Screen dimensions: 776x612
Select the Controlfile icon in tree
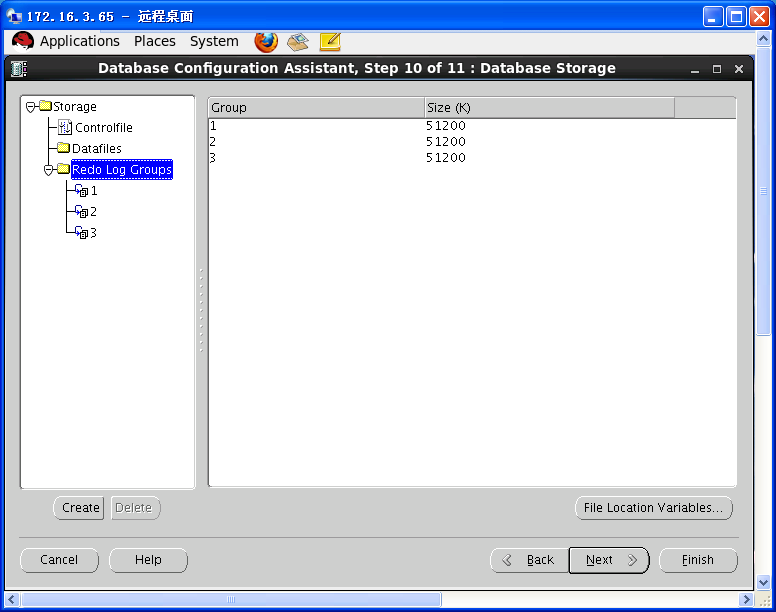click(65, 128)
